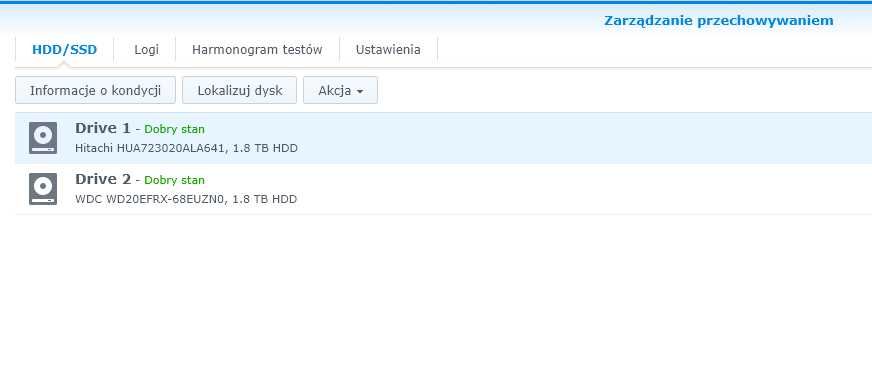Click the Zarządzanie przechowywaniem title
Viewport: 872px width, 372px height.
click(x=719, y=21)
